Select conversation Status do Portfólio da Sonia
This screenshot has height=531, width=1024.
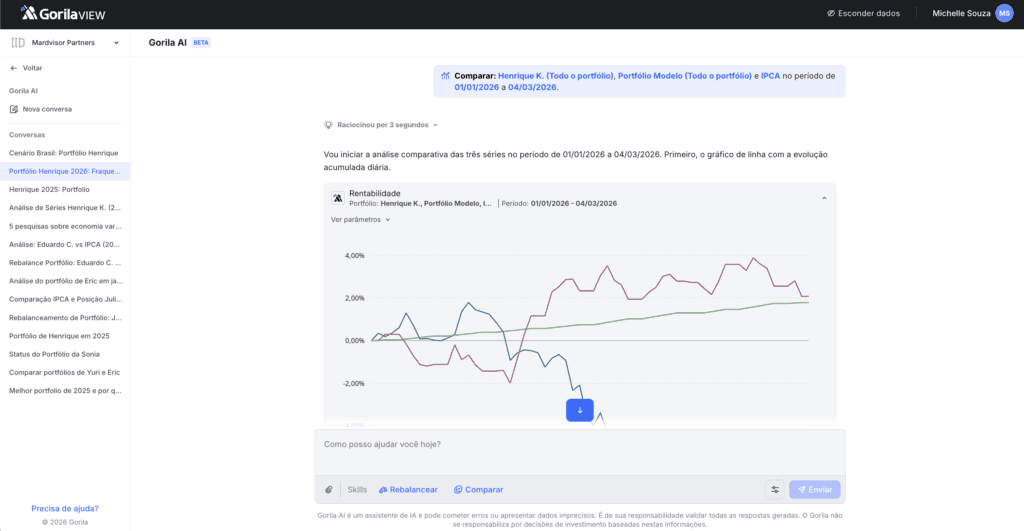[x=54, y=354]
